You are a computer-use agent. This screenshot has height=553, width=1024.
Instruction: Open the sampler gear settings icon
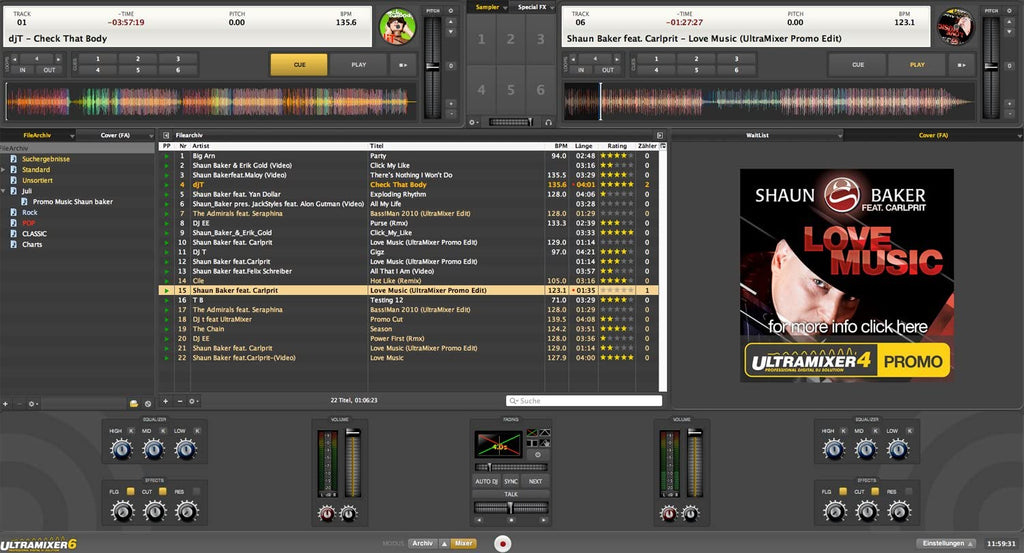click(x=473, y=122)
